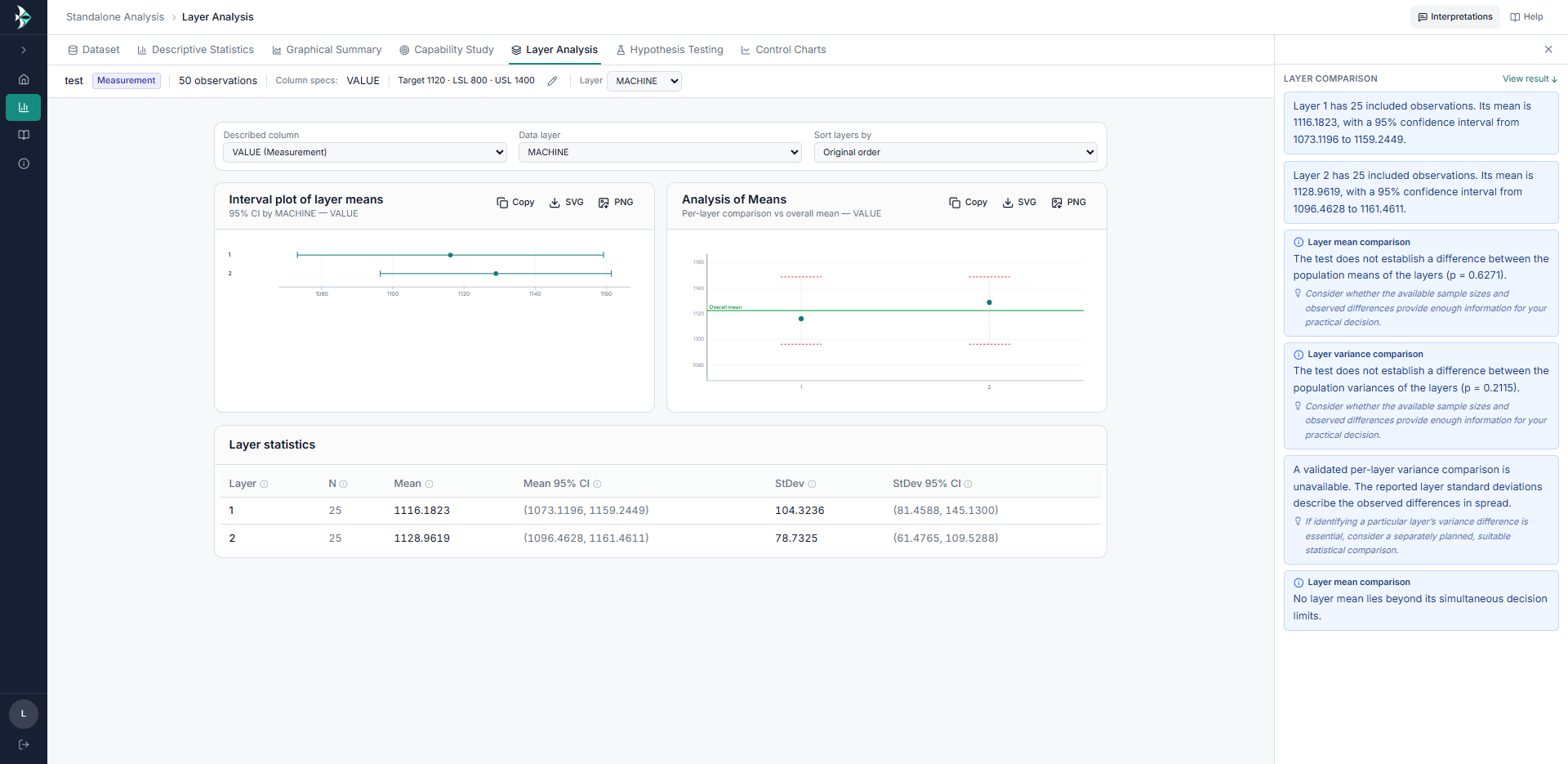This screenshot has height=764, width=1568.
Task: Switch to Descriptive Statistics tab
Action: pos(195,50)
